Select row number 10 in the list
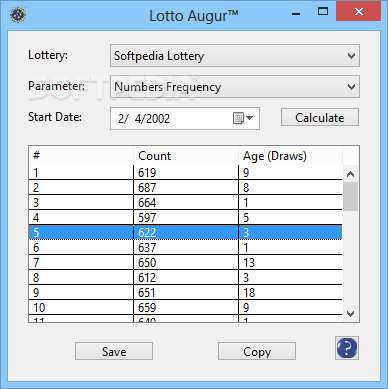The height and width of the screenshot is (389, 388). pos(186,308)
